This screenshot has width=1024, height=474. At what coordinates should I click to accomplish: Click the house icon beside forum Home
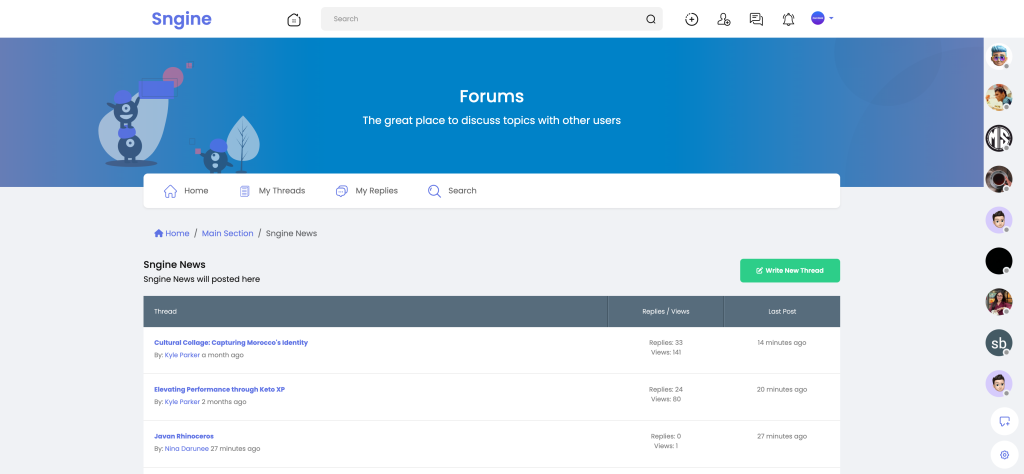click(x=170, y=191)
